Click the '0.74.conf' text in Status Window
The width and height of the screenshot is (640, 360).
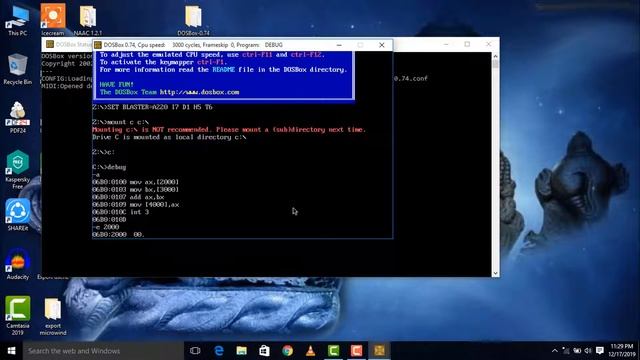coord(411,78)
